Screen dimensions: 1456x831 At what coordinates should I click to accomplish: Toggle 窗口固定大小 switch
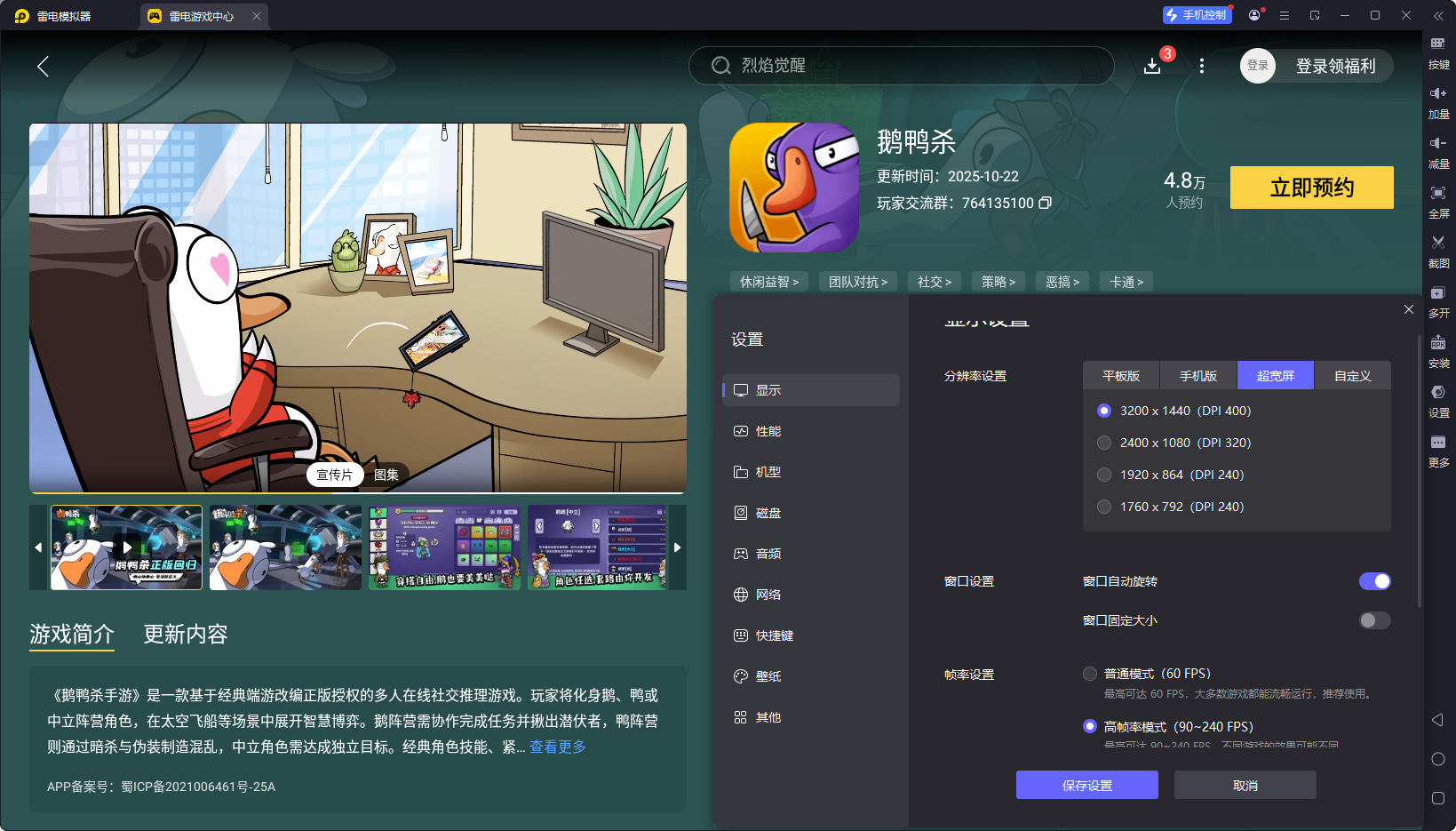1375,620
